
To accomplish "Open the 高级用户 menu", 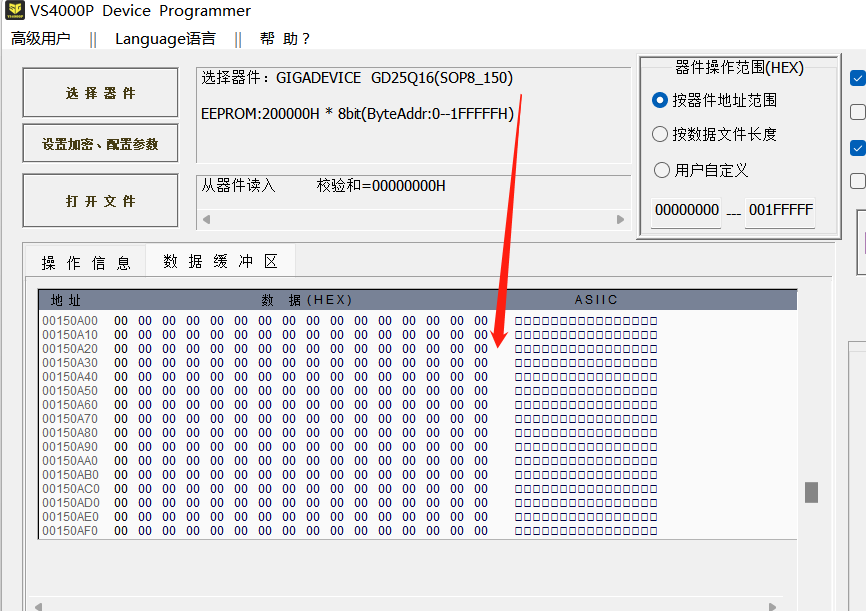I will (x=41, y=39).
